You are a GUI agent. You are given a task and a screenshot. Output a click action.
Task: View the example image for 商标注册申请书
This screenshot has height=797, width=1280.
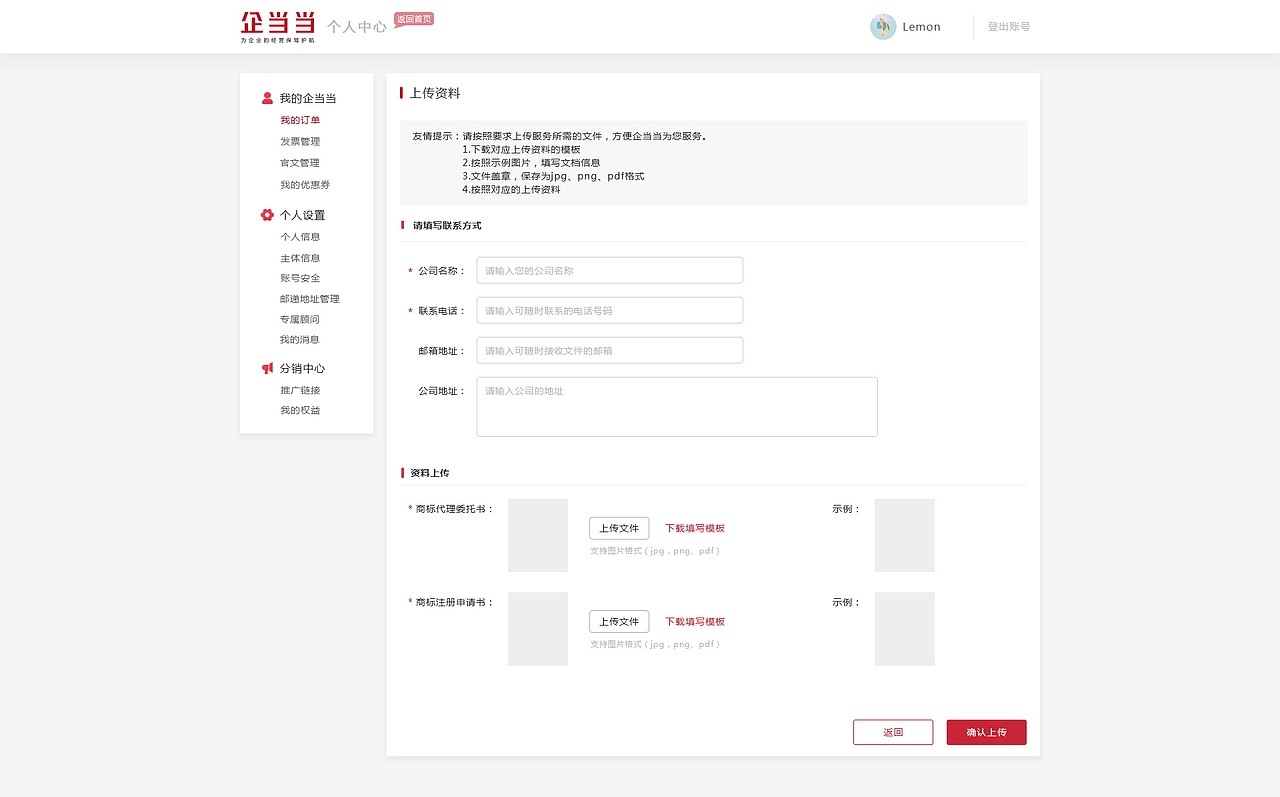tap(905, 628)
